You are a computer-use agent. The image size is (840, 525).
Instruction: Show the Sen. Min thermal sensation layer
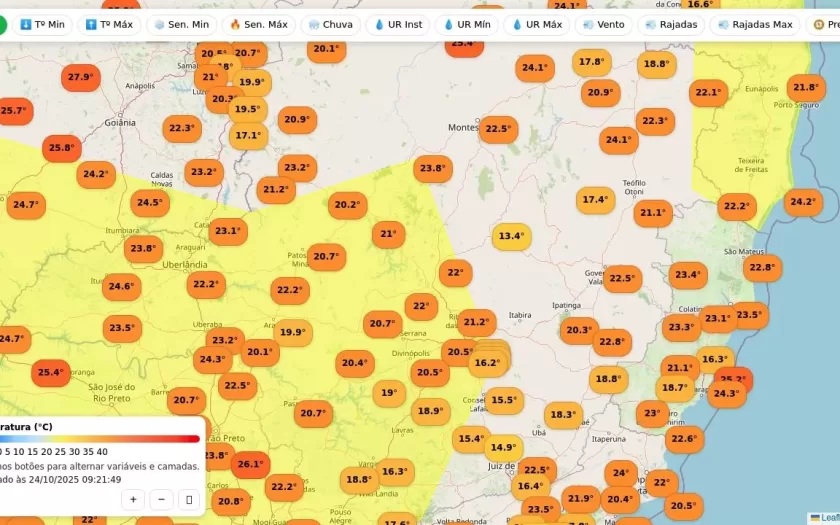181,24
